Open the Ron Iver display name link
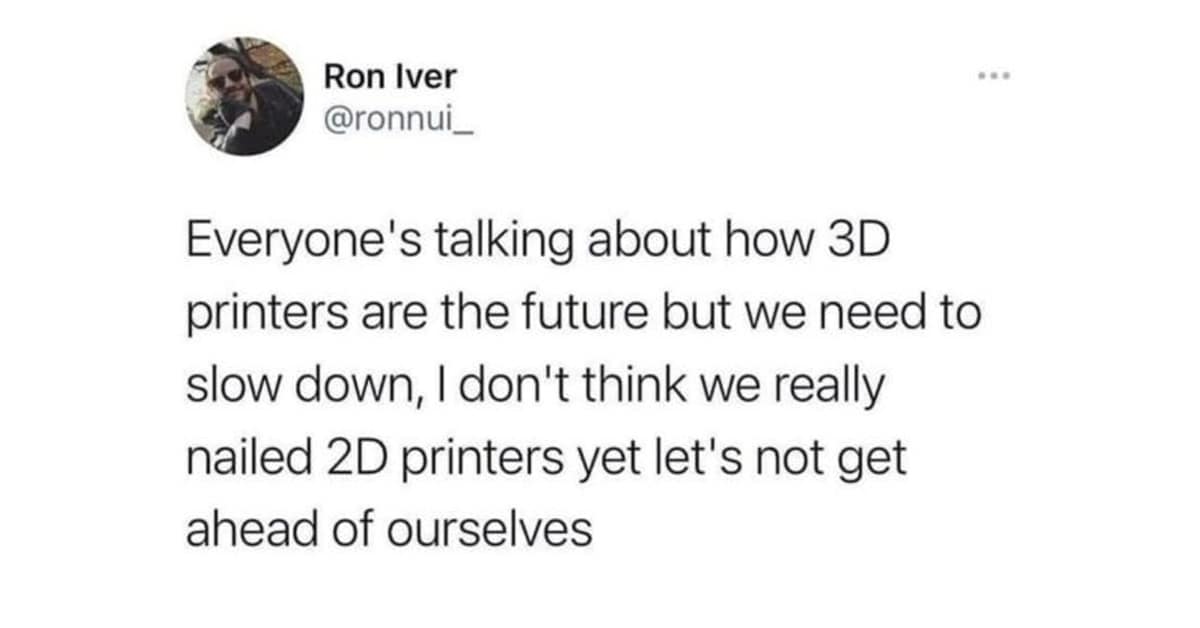This screenshot has height=628, width=1200. coord(388,75)
